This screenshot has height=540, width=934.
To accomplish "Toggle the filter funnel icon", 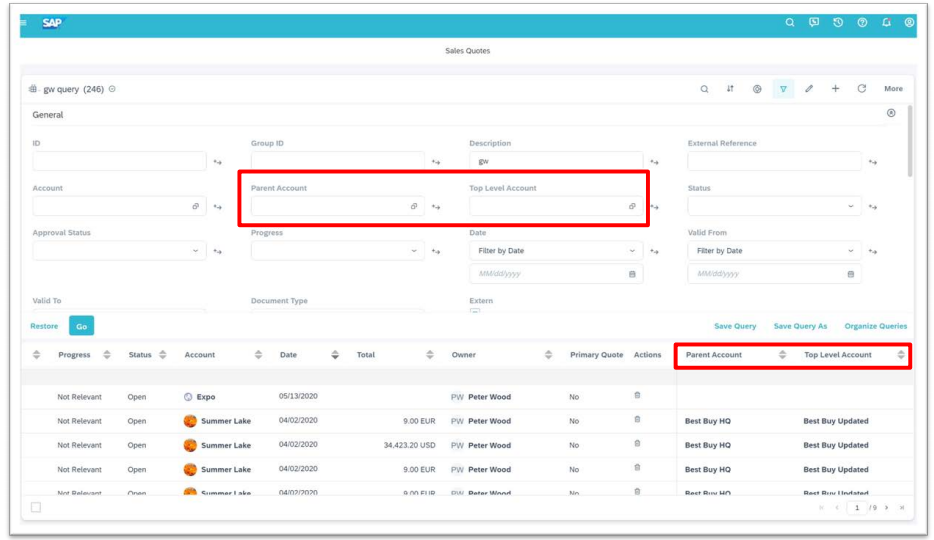I will 783,89.
